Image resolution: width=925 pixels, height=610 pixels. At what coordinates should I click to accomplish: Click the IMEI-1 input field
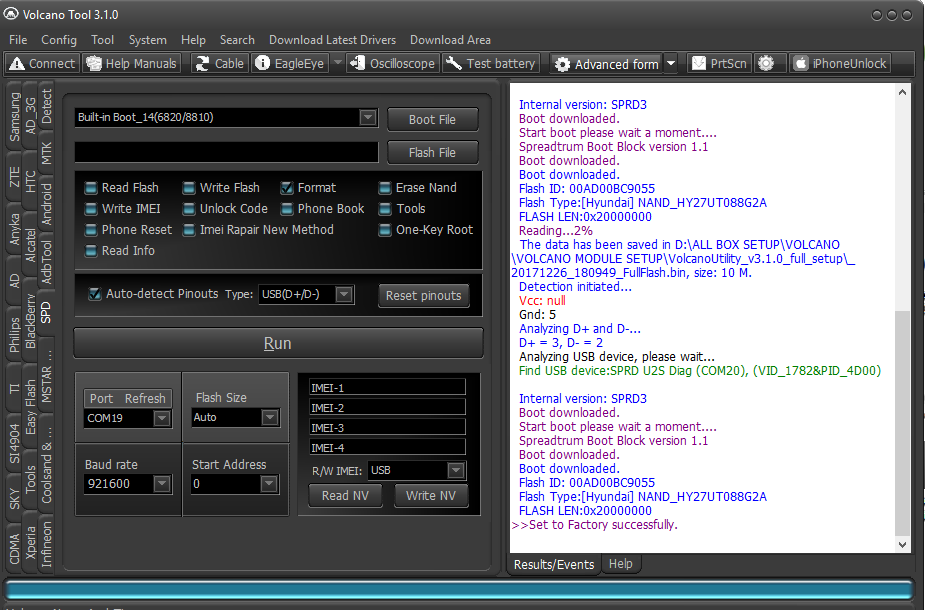387,388
